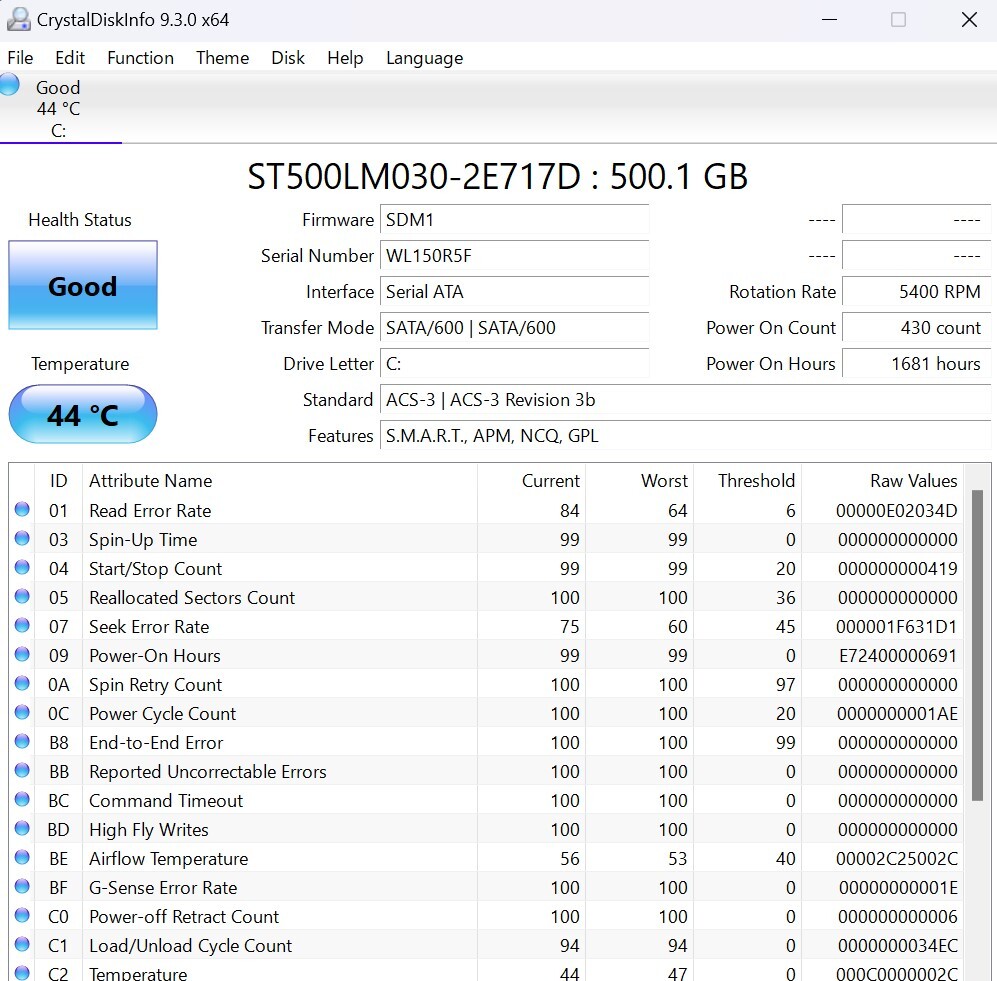Click raw value 000001F631D1 of Seek Error Rate
Viewport: 997px width, 981px height.
(897, 627)
